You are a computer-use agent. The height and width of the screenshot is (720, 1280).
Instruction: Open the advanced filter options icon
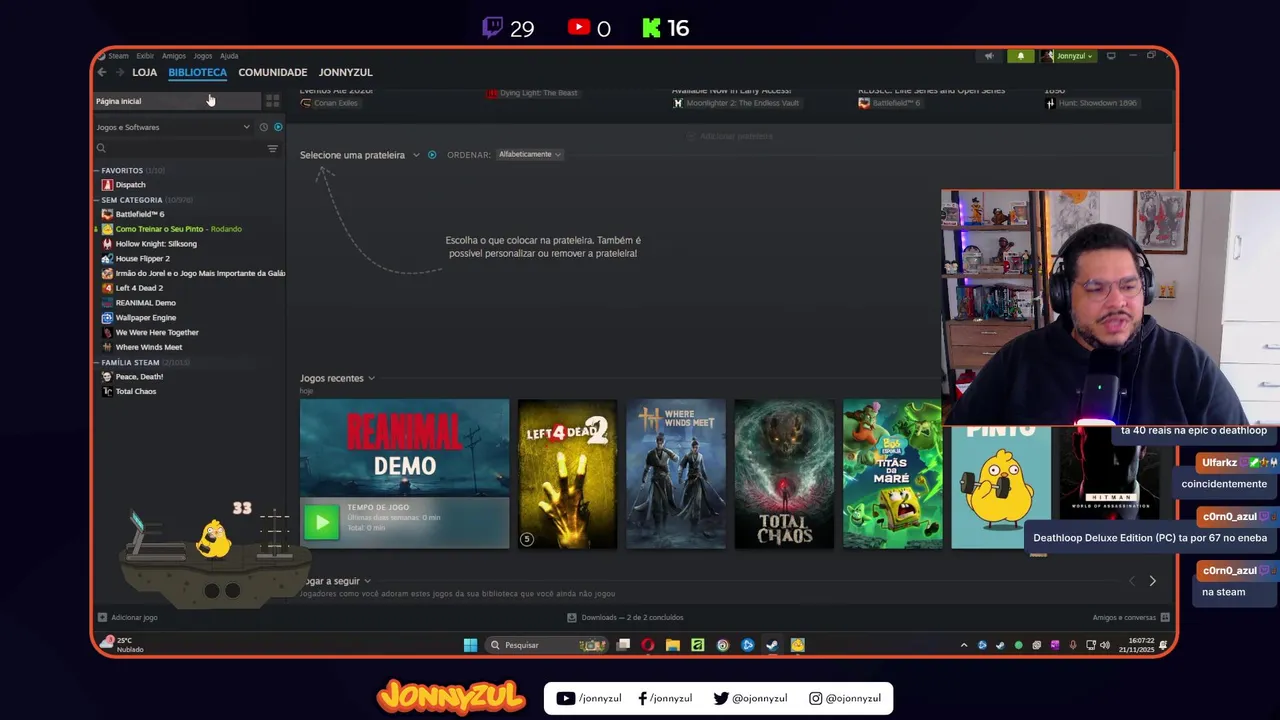[272, 148]
